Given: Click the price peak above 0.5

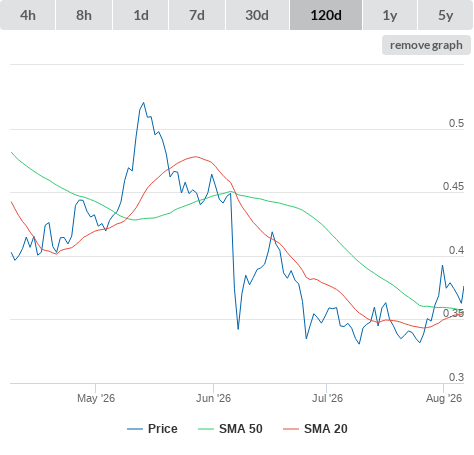Looking at the screenshot, I should coord(143,103).
